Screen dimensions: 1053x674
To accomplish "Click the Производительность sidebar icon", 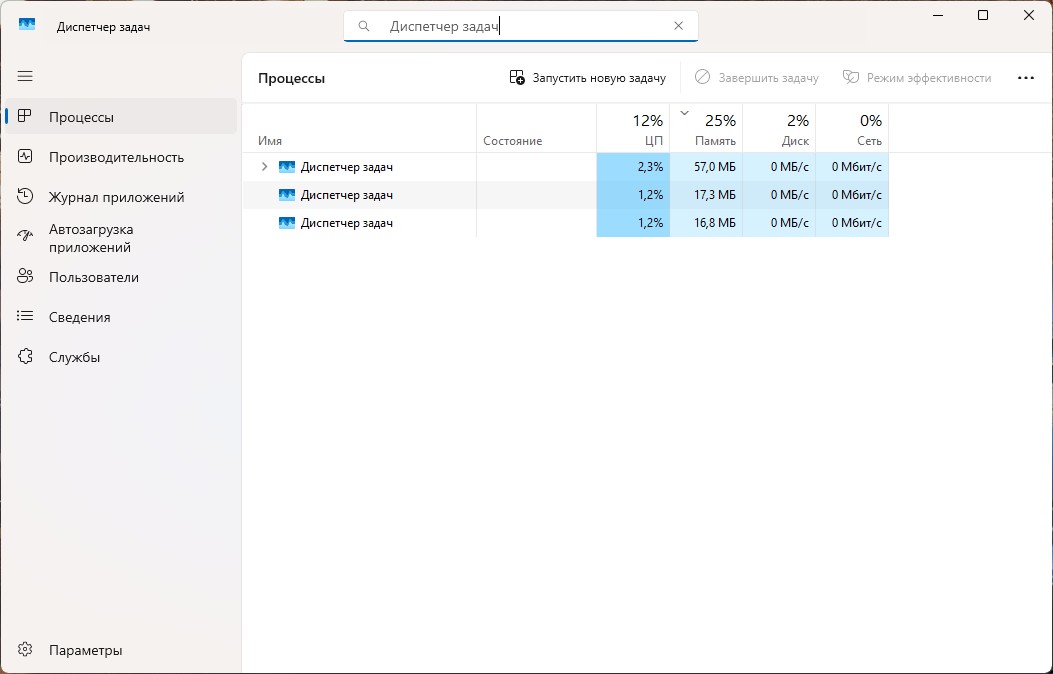I will (x=25, y=157).
